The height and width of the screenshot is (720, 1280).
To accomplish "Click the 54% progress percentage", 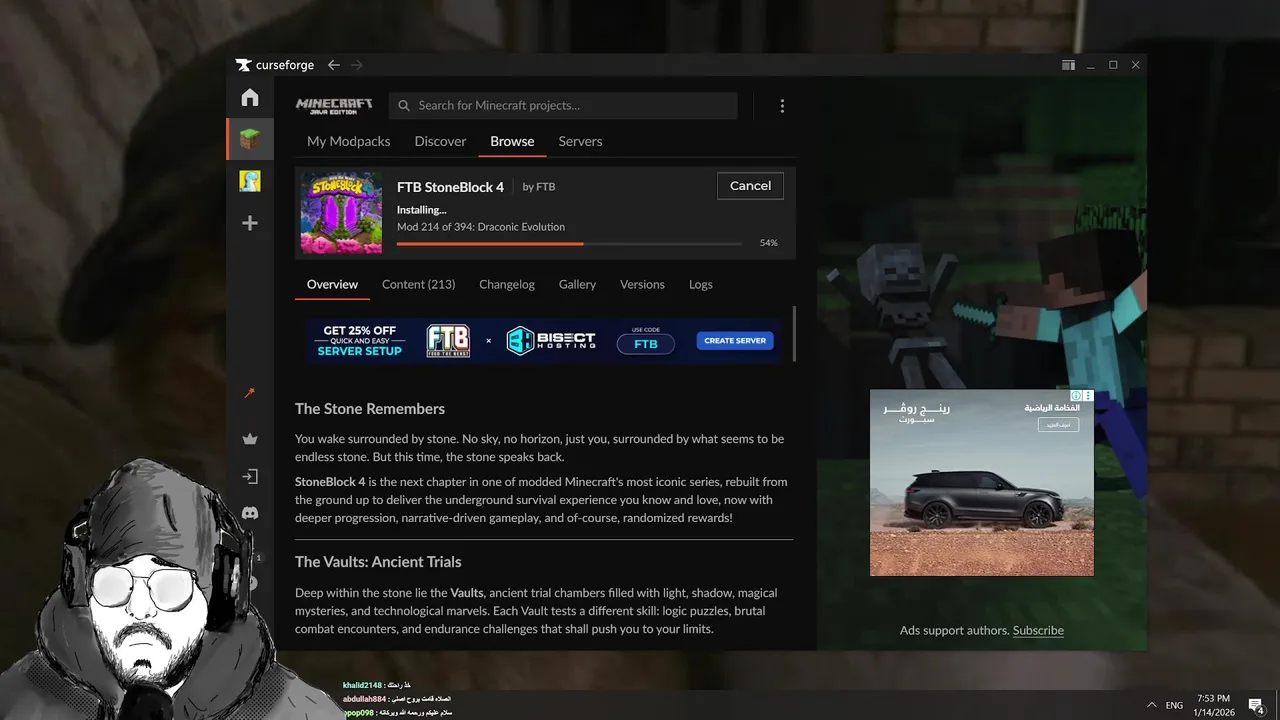I will coord(768,243).
